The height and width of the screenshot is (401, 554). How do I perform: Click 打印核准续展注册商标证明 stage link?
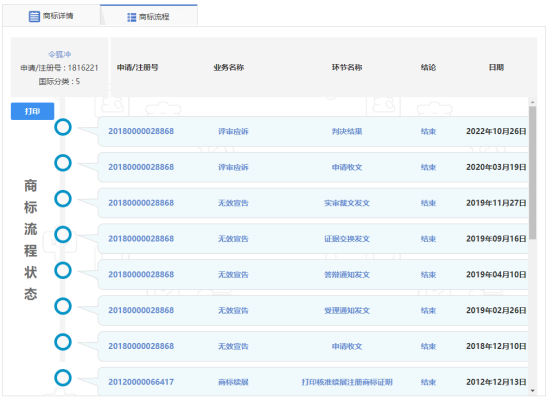point(347,382)
